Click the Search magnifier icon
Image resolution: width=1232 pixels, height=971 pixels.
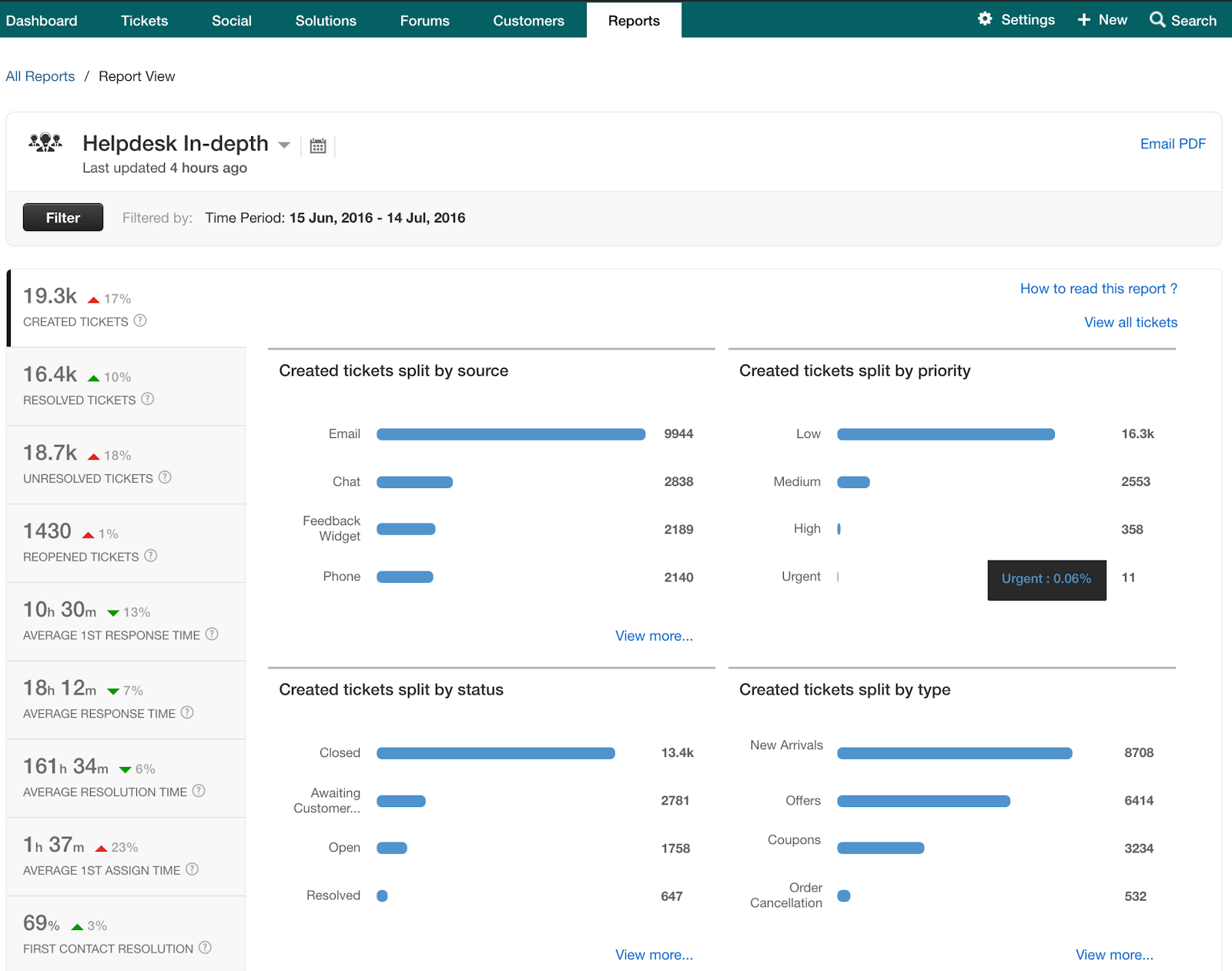1157,20
